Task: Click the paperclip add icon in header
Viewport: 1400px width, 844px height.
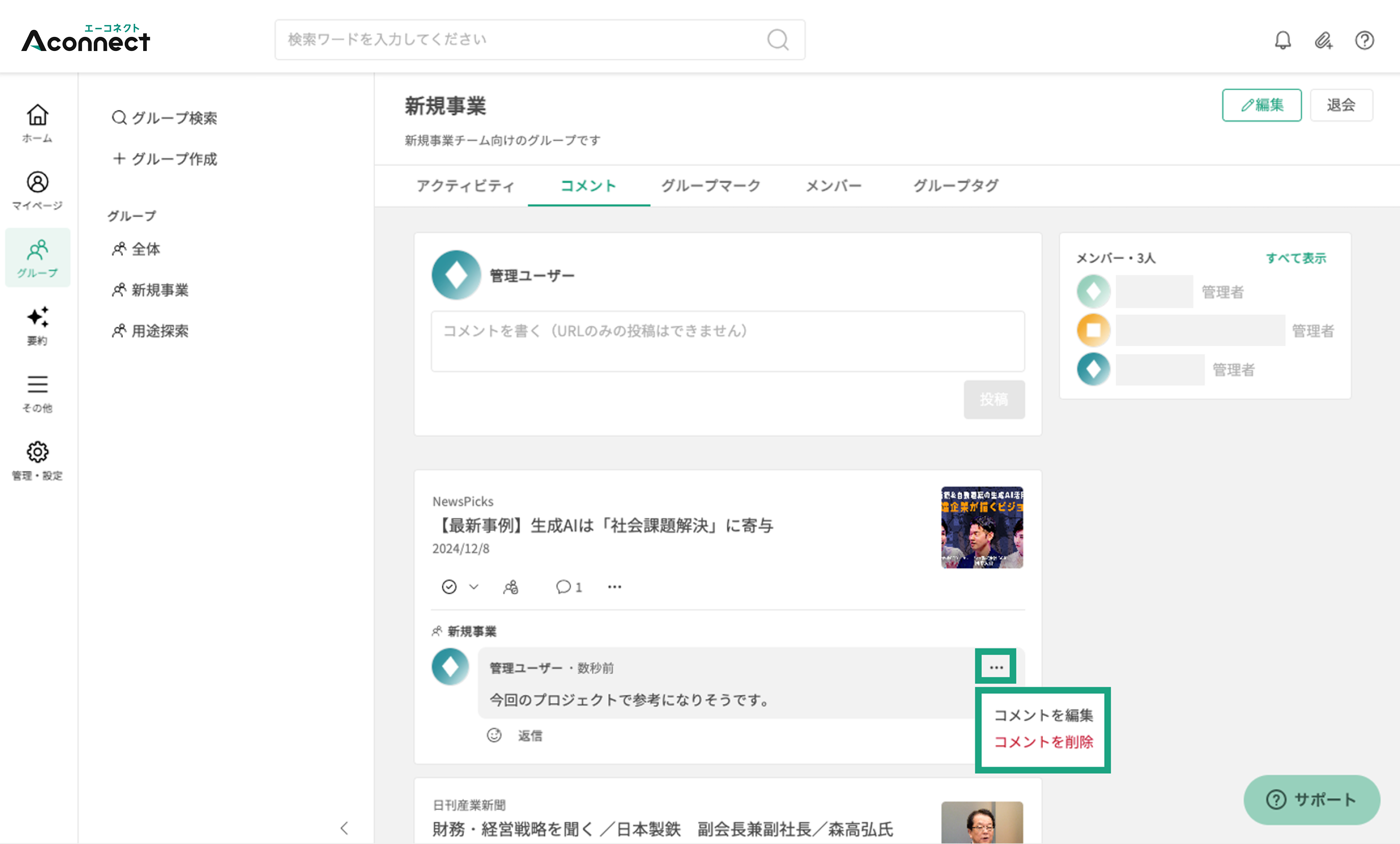Action: pyautogui.click(x=1323, y=40)
